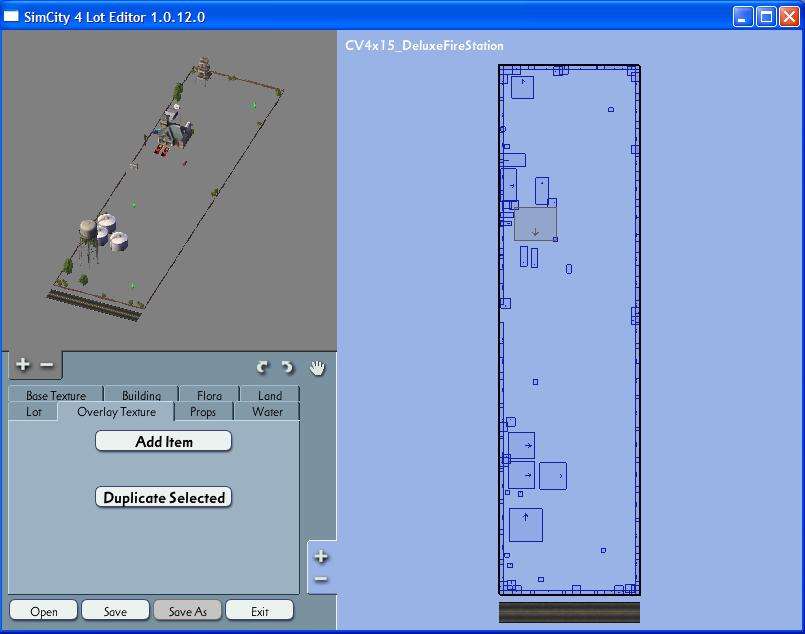This screenshot has height=634, width=805.
Task: Select the up-arrow prop square near plan bottom
Action: 526,525
